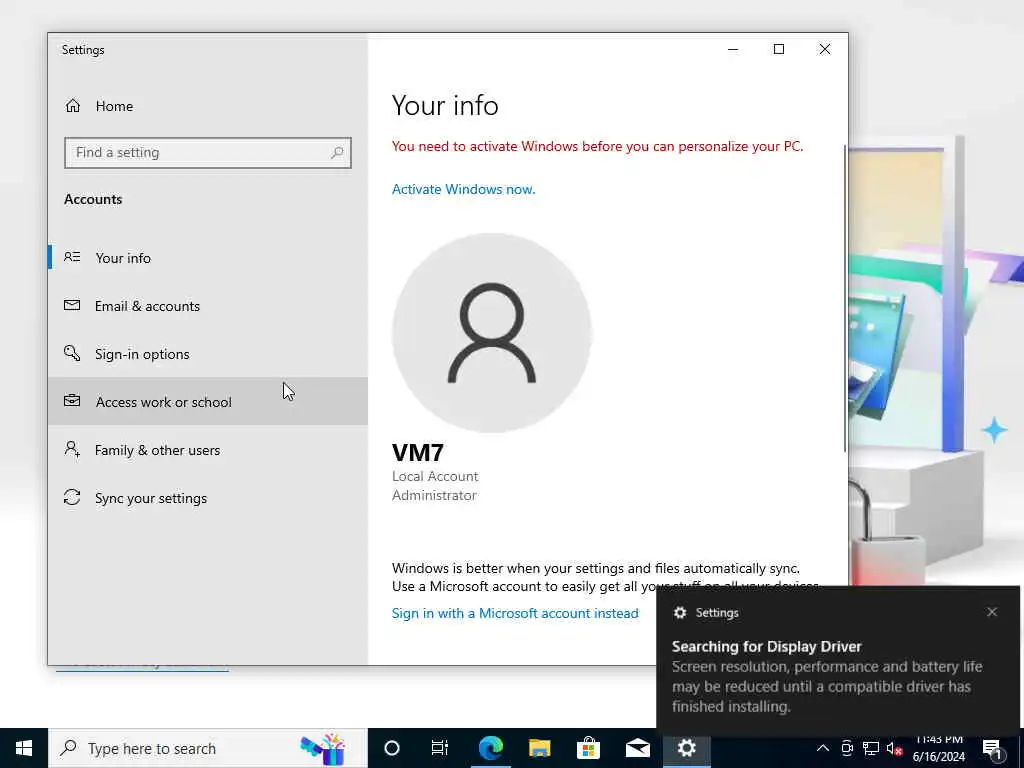1024x768 pixels.
Task: Click the Sync your settings arrows icon
Action: click(72, 498)
